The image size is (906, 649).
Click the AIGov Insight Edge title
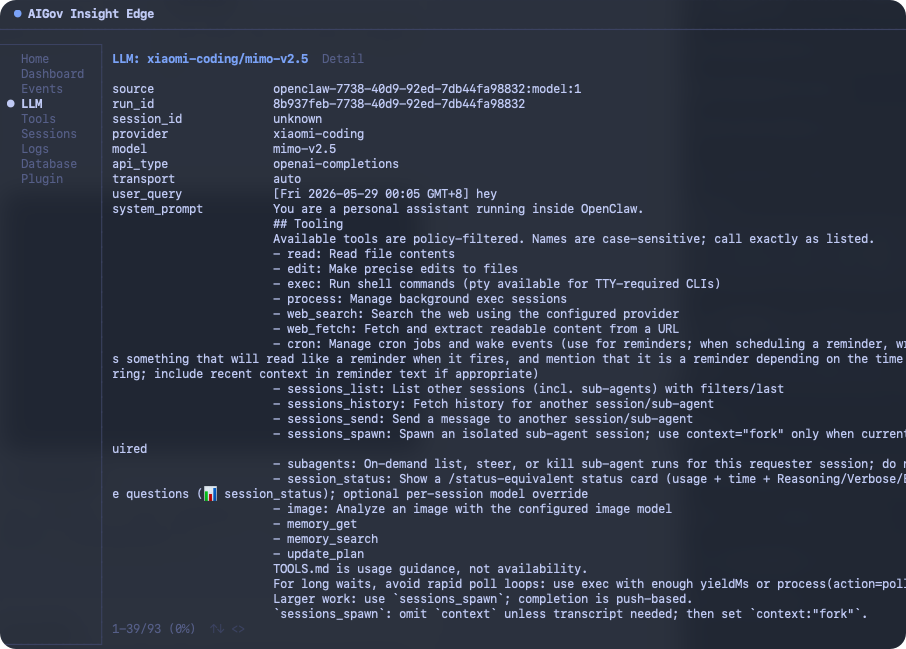[91, 14]
